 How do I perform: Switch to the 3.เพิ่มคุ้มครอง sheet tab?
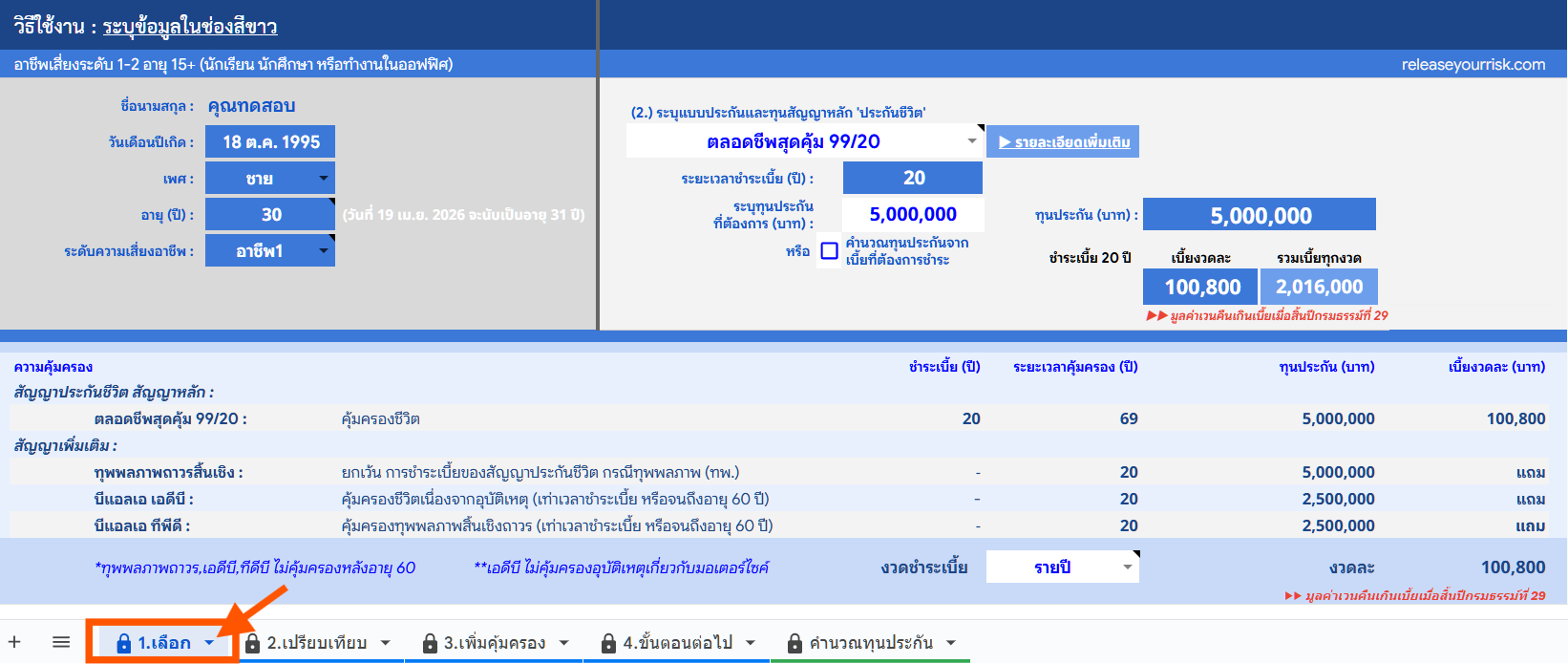494,643
